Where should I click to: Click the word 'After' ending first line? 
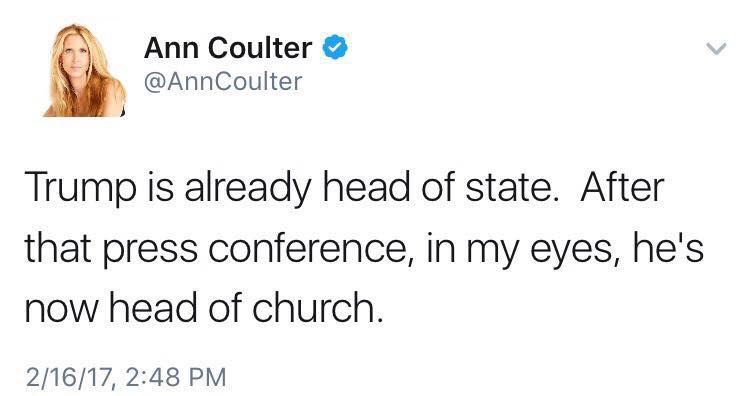(x=622, y=187)
